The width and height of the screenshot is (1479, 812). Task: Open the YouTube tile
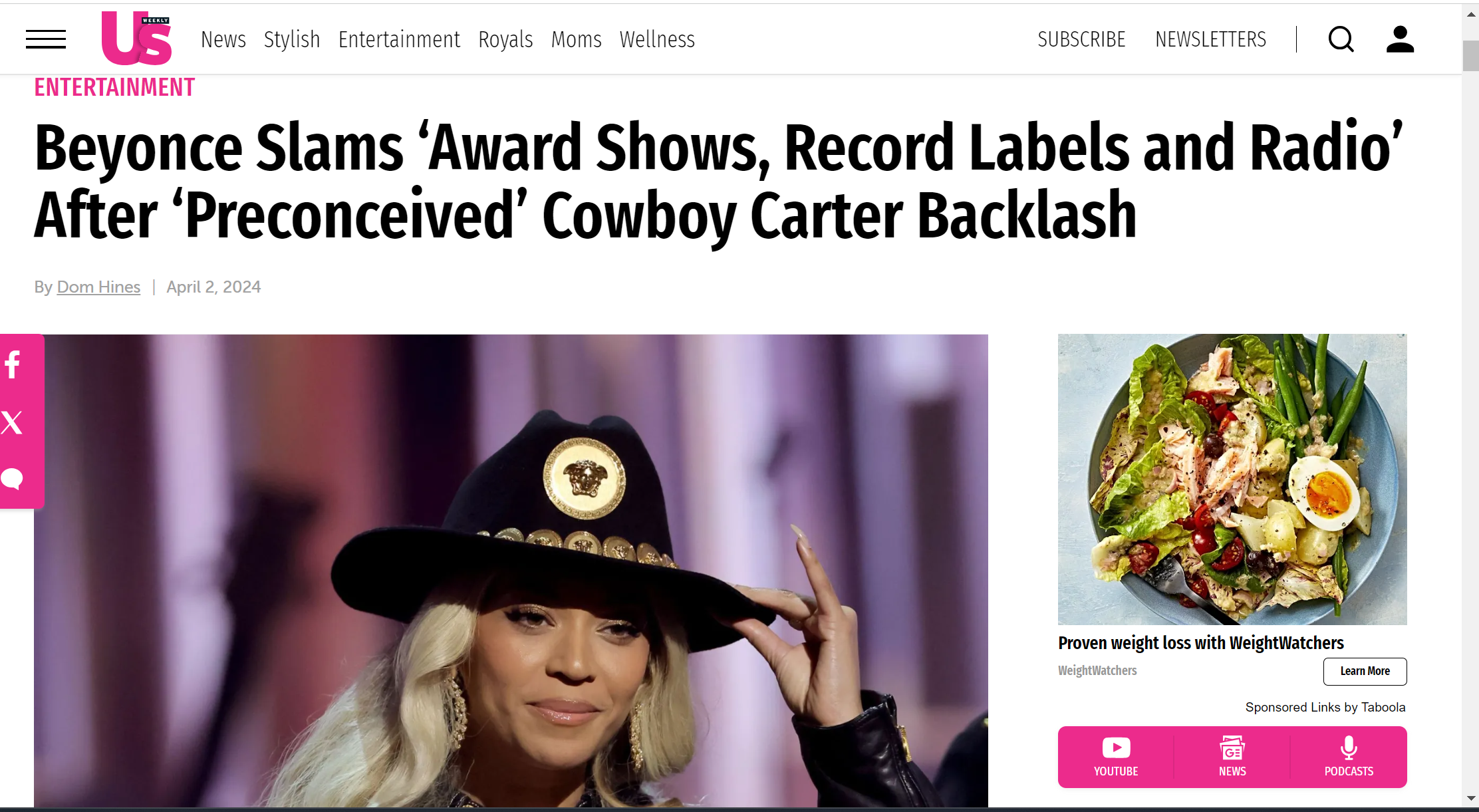click(x=1116, y=757)
